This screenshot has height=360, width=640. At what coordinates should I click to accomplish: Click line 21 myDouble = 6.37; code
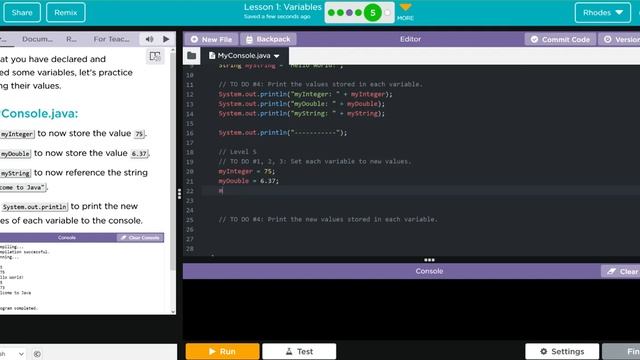tap(248, 181)
